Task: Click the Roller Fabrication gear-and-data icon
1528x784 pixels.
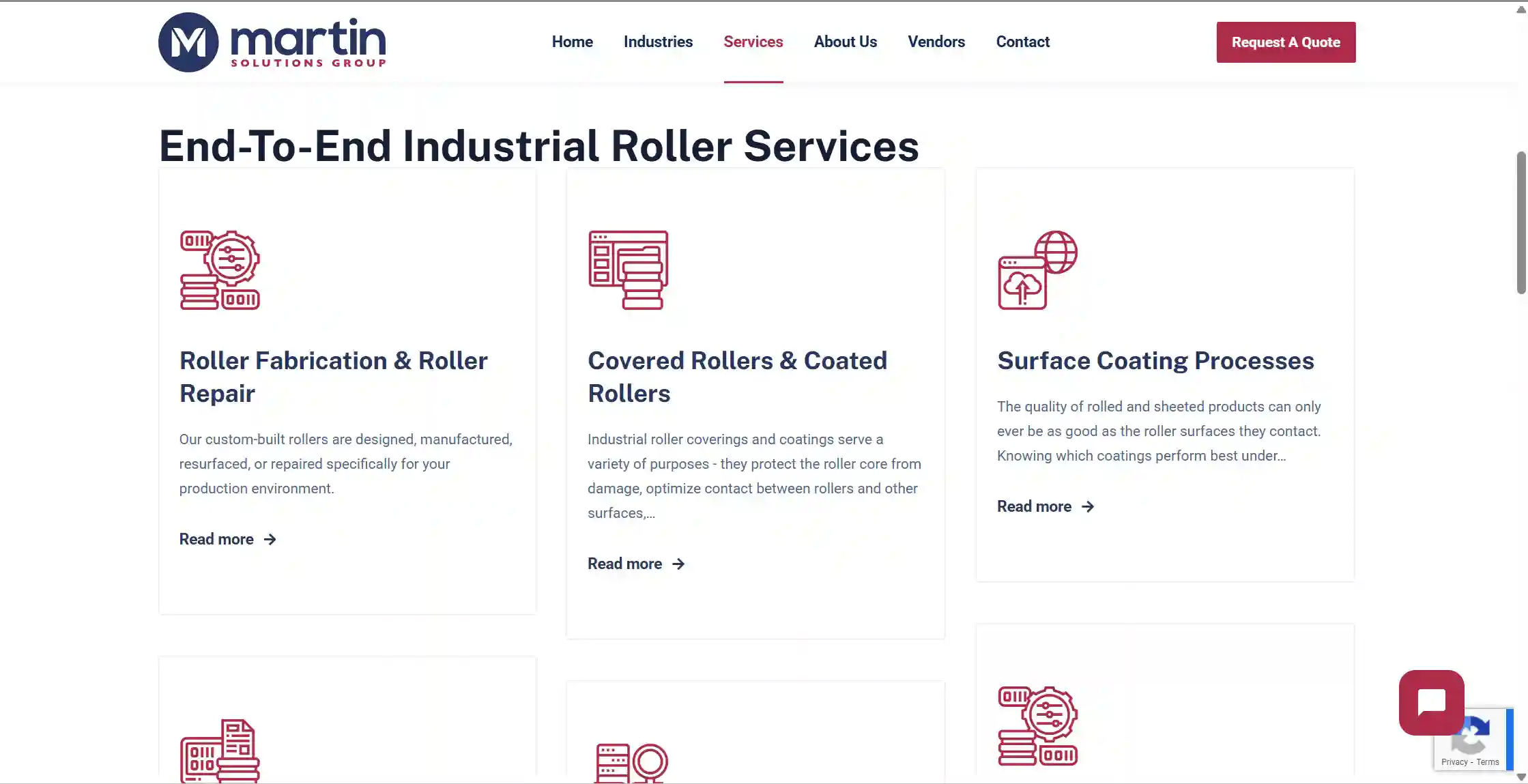Action: click(x=220, y=270)
